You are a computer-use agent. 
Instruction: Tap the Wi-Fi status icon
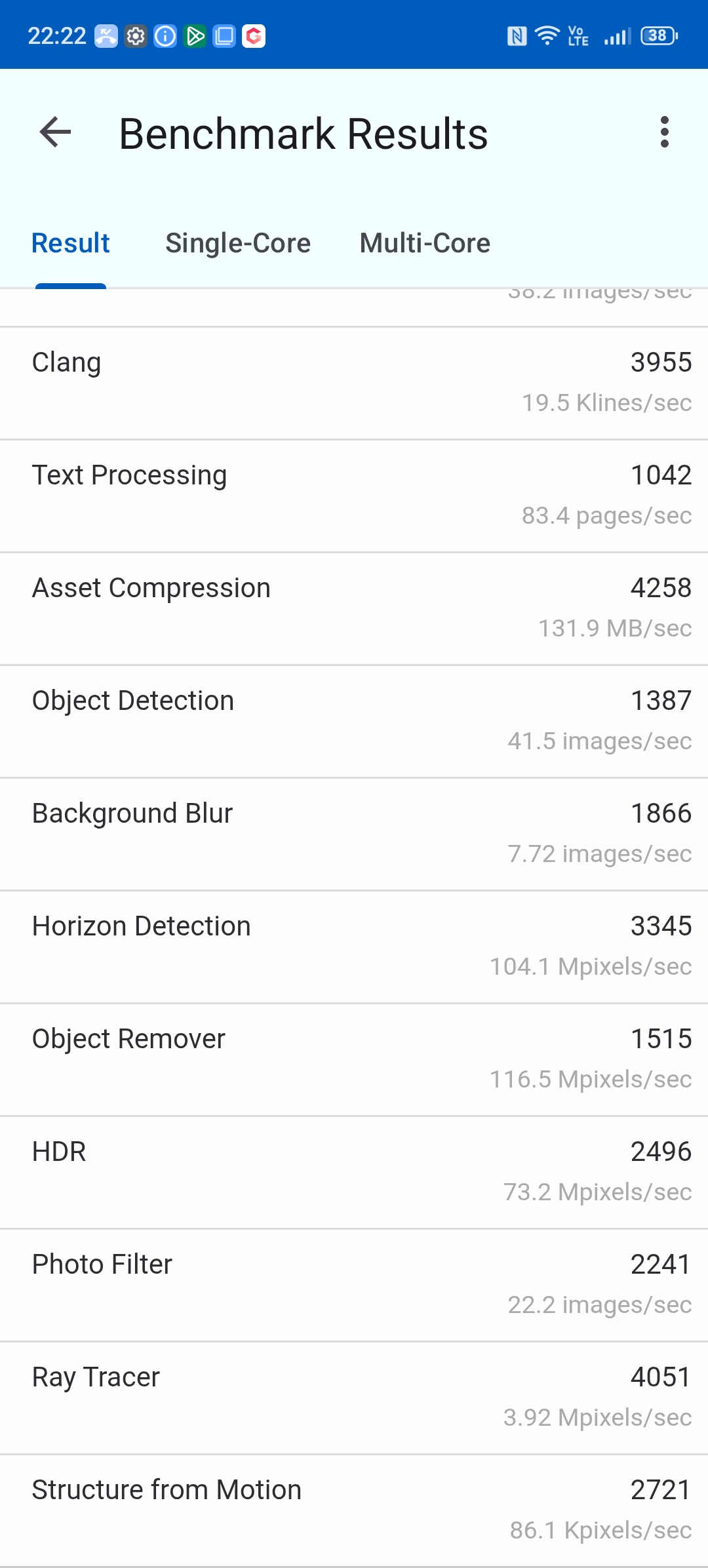pyautogui.click(x=547, y=35)
